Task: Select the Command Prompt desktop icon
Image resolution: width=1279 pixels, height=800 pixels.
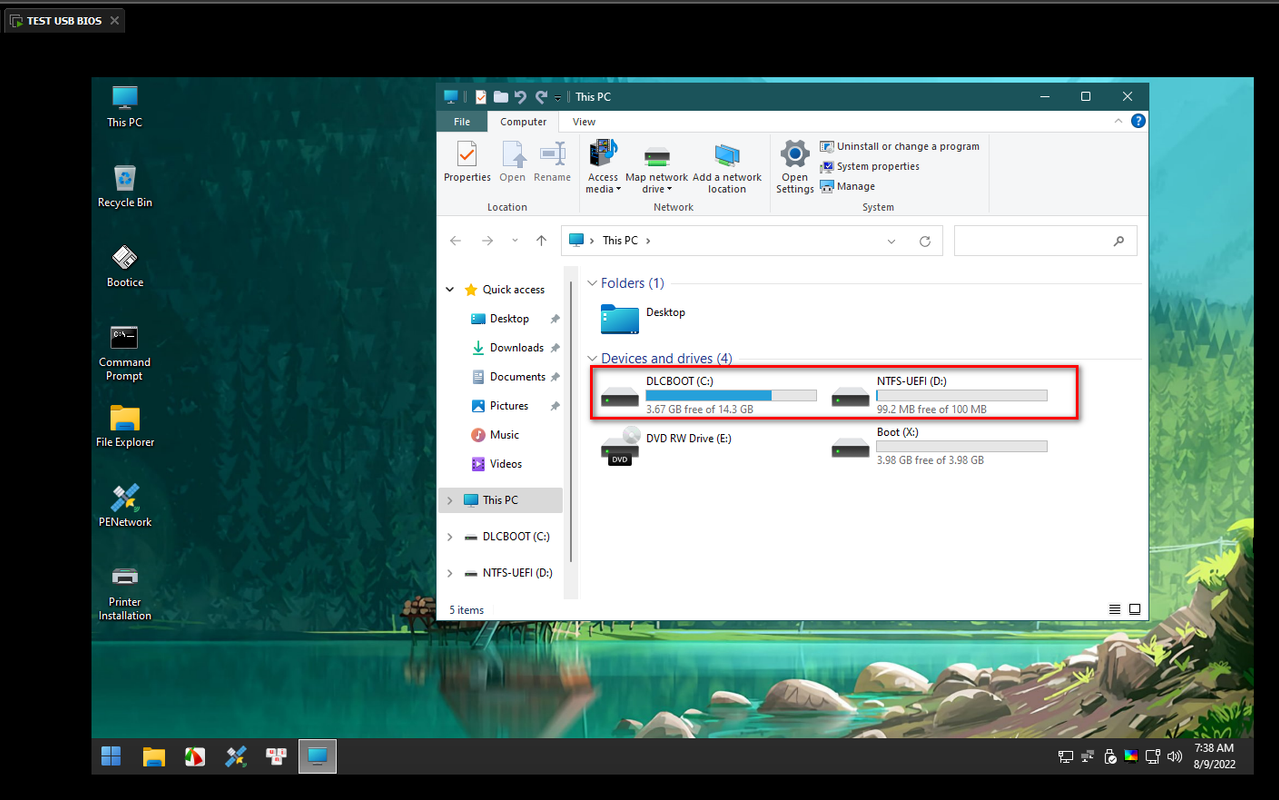Action: coord(125,354)
